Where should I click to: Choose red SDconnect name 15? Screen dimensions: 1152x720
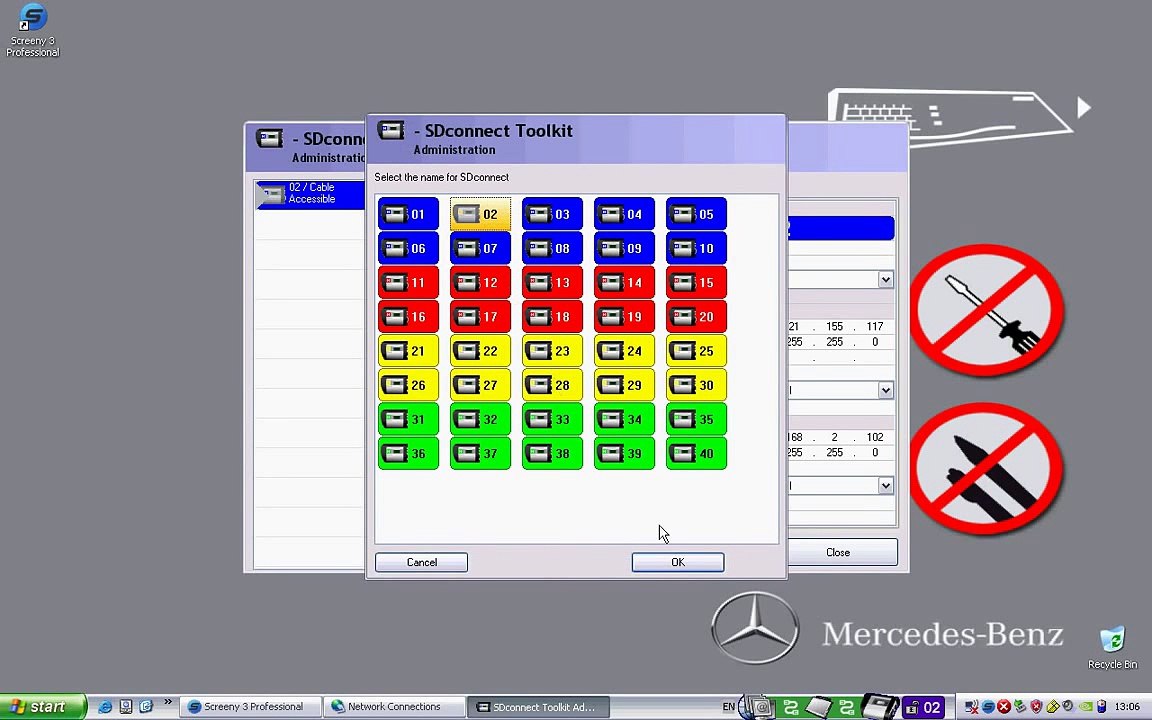[696, 282]
